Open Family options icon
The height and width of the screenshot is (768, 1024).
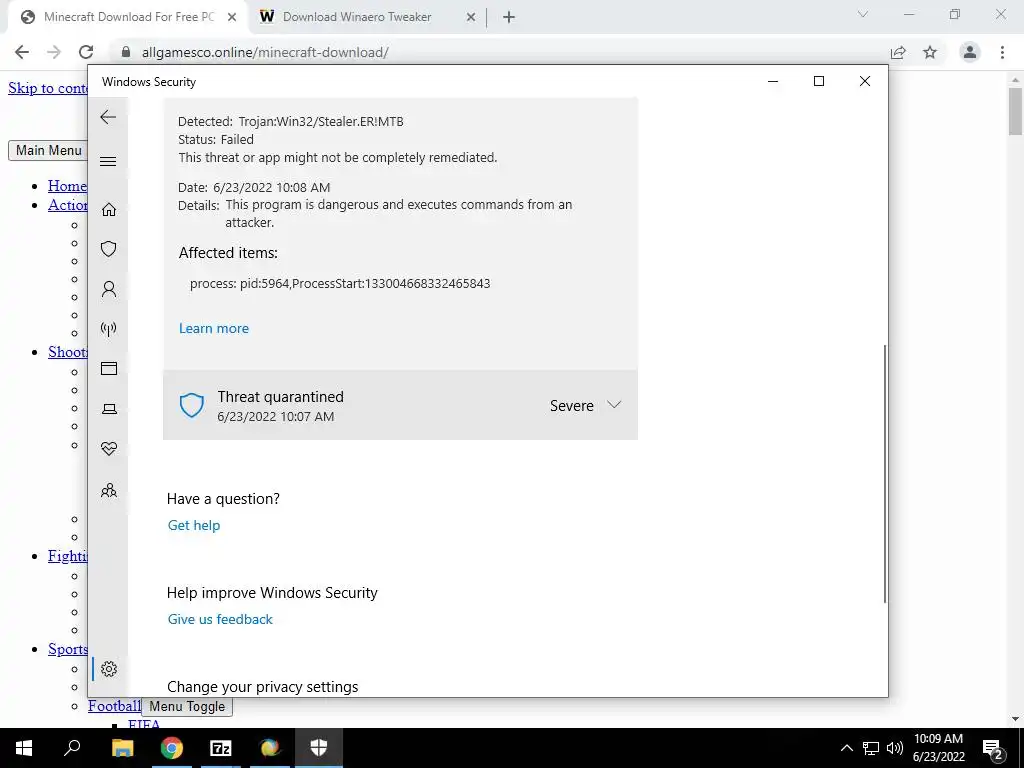pyautogui.click(x=108, y=490)
